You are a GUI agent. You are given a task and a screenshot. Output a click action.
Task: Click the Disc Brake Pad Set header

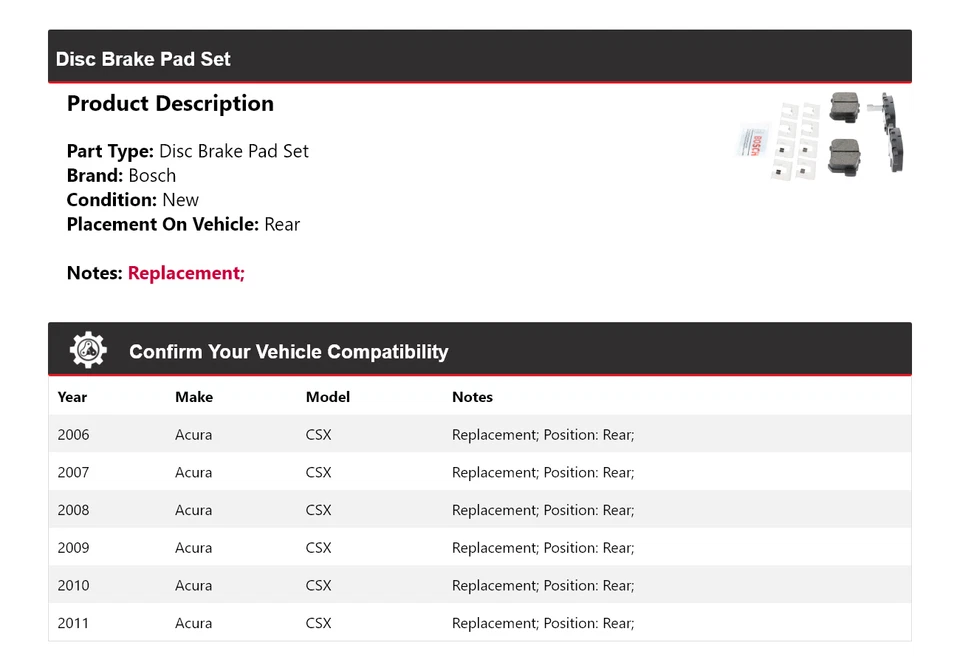(x=143, y=59)
